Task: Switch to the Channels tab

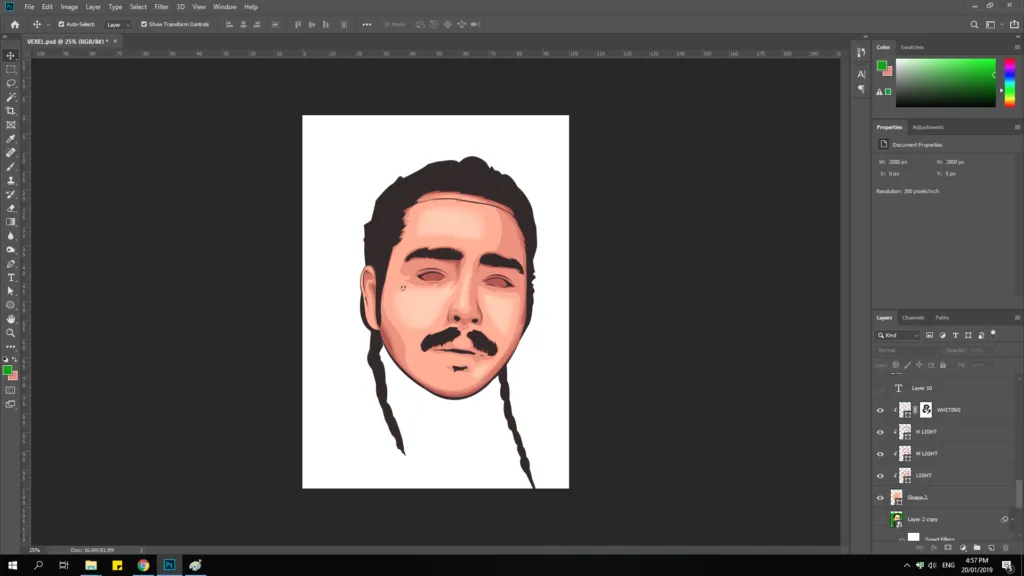Action: point(913,318)
